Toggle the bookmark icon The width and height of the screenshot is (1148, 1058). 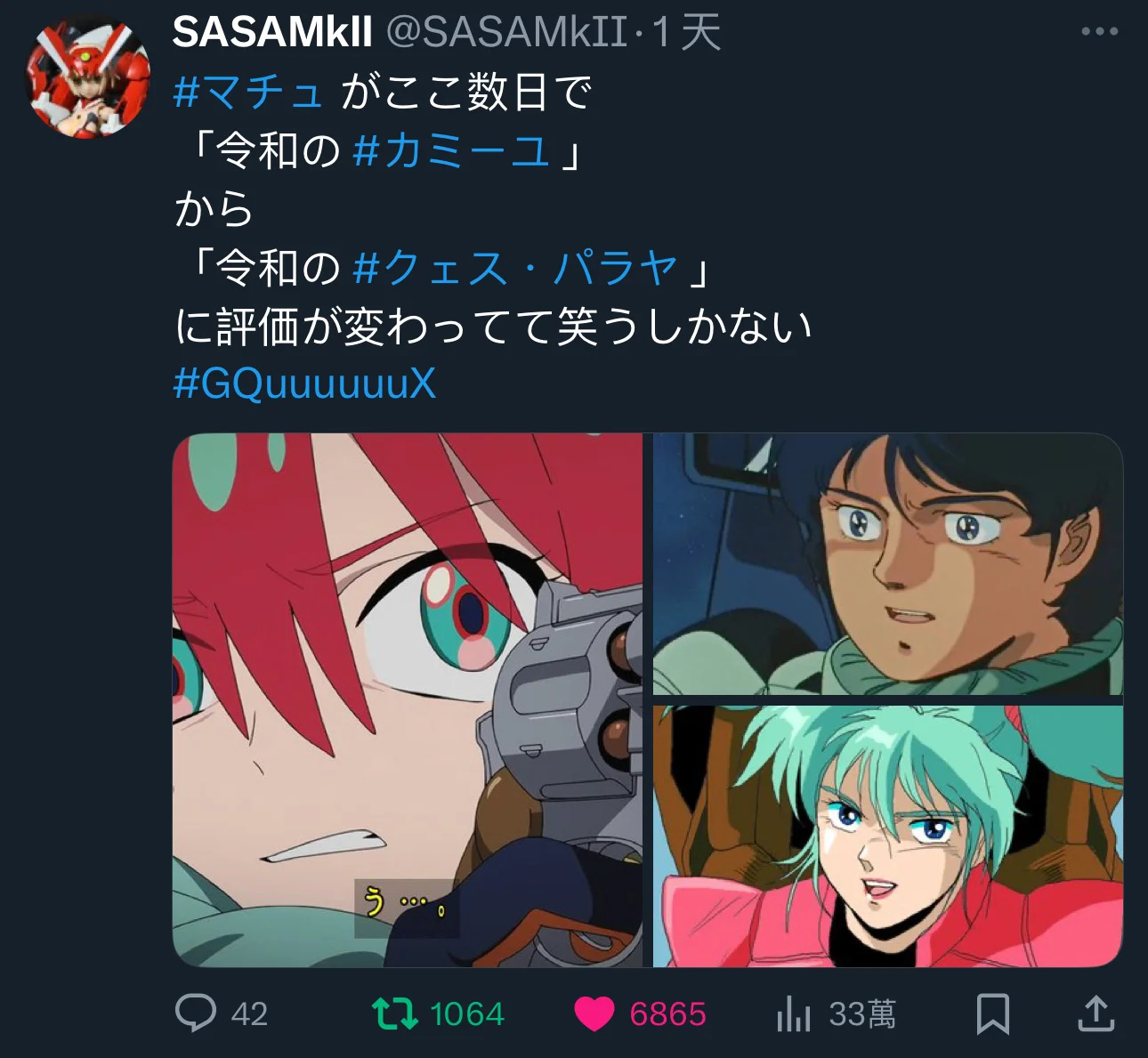(992, 1014)
